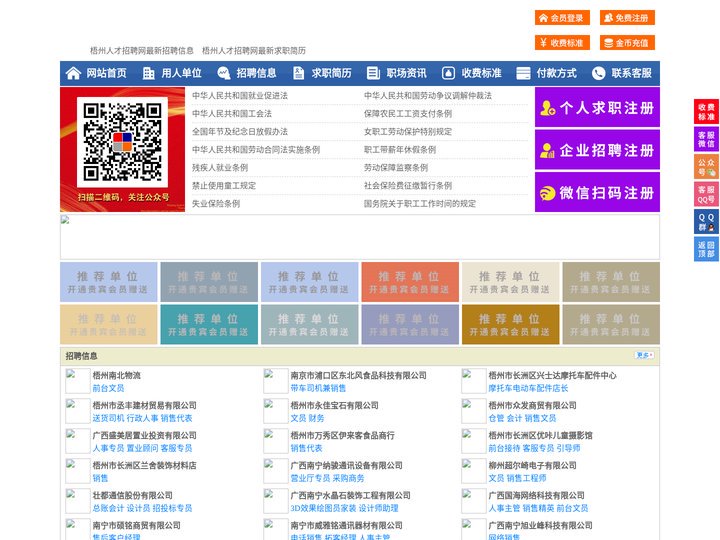Click the orange-red 推荐单位 tile
720x540 pixels.
pos(410,282)
